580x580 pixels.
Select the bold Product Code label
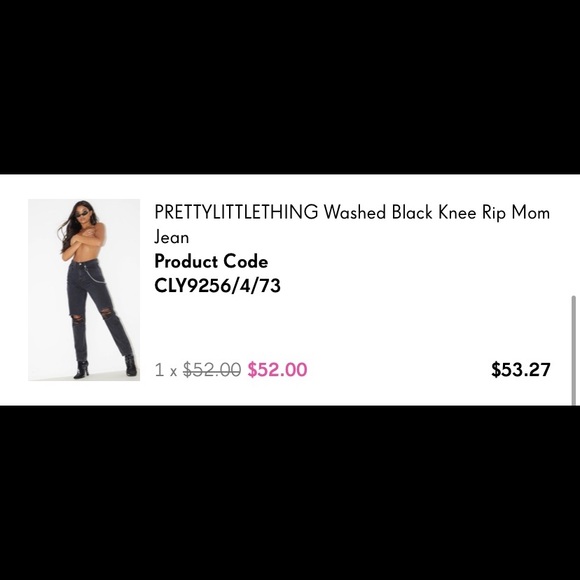coord(211,261)
